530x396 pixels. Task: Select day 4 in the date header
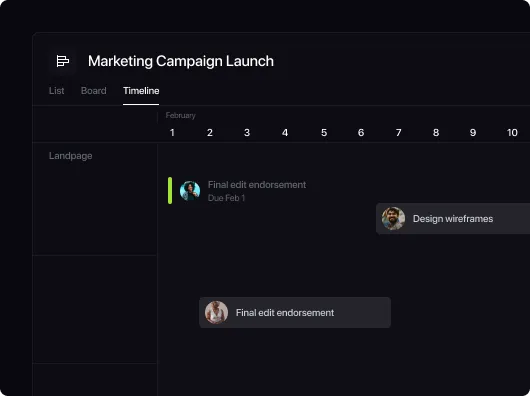285,132
